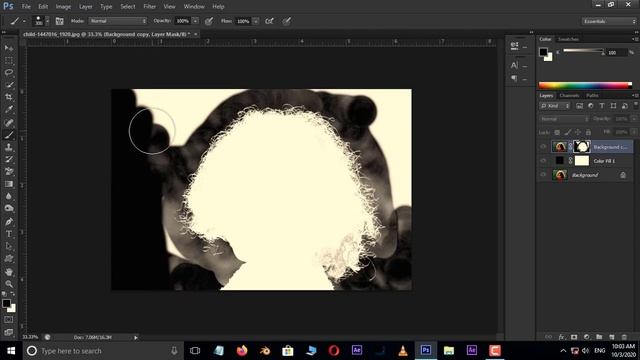Select the Eraser tool
The image size is (640, 360).
coord(9,171)
